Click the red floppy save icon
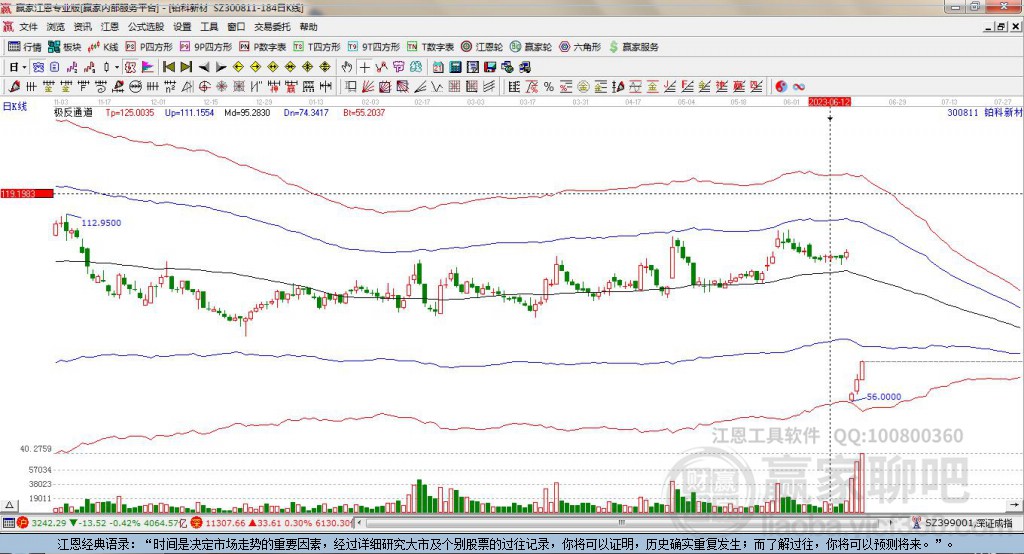The width and height of the screenshot is (1024, 554). [x=490, y=67]
